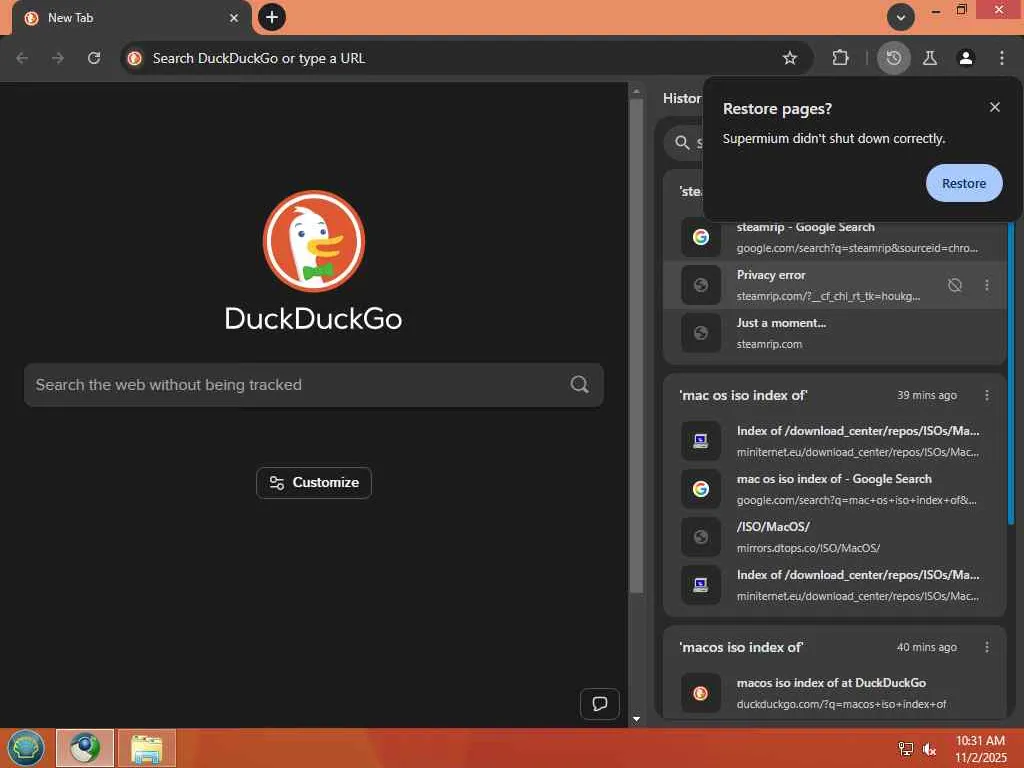Reload the page with refresh icon

tap(94, 58)
